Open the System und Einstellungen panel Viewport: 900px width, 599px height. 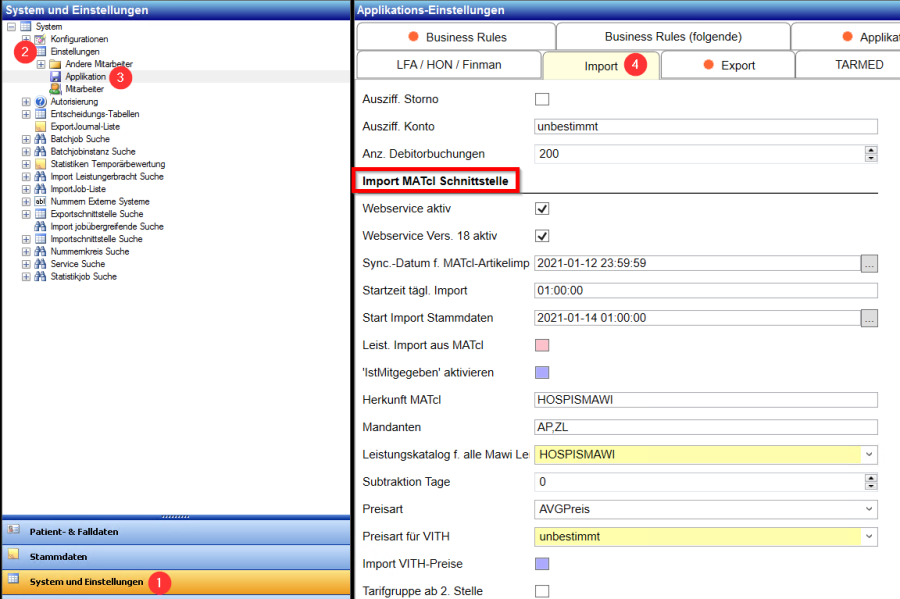[x=176, y=582]
